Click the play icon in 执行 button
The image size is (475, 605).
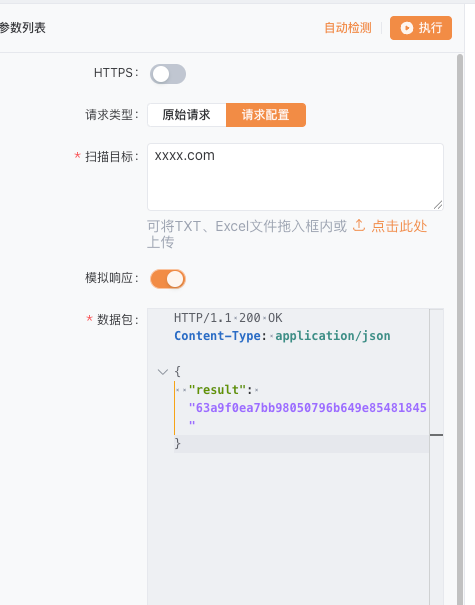click(407, 28)
